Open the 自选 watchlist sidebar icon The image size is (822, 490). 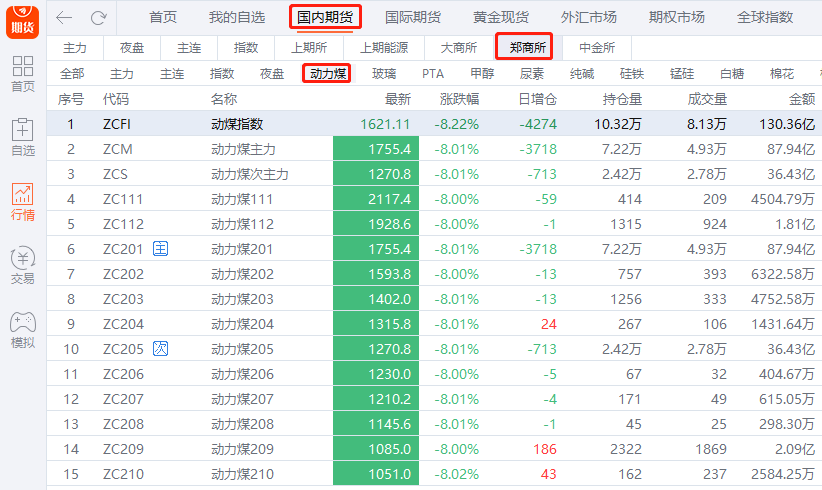pyautogui.click(x=22, y=136)
